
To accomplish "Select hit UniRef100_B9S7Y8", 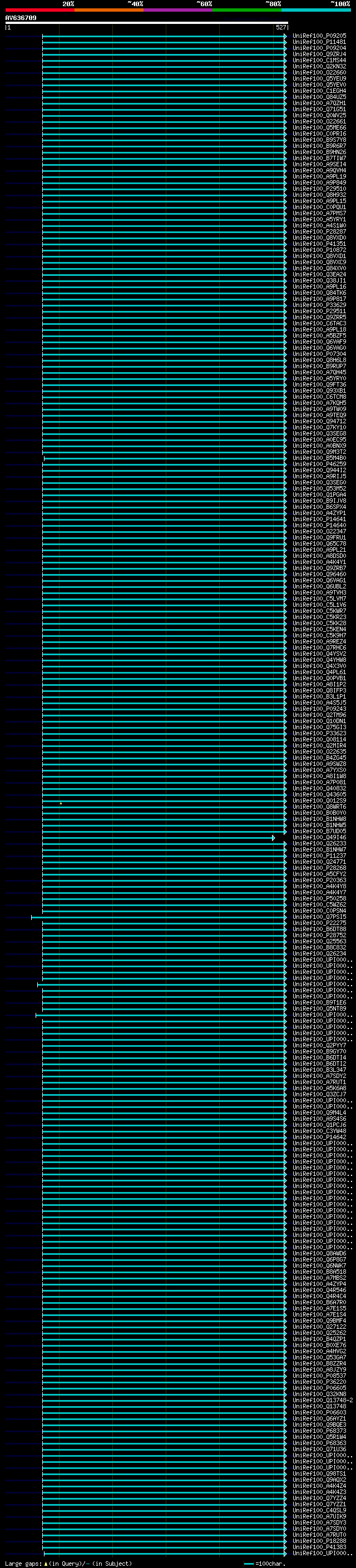I will (x=319, y=140).
